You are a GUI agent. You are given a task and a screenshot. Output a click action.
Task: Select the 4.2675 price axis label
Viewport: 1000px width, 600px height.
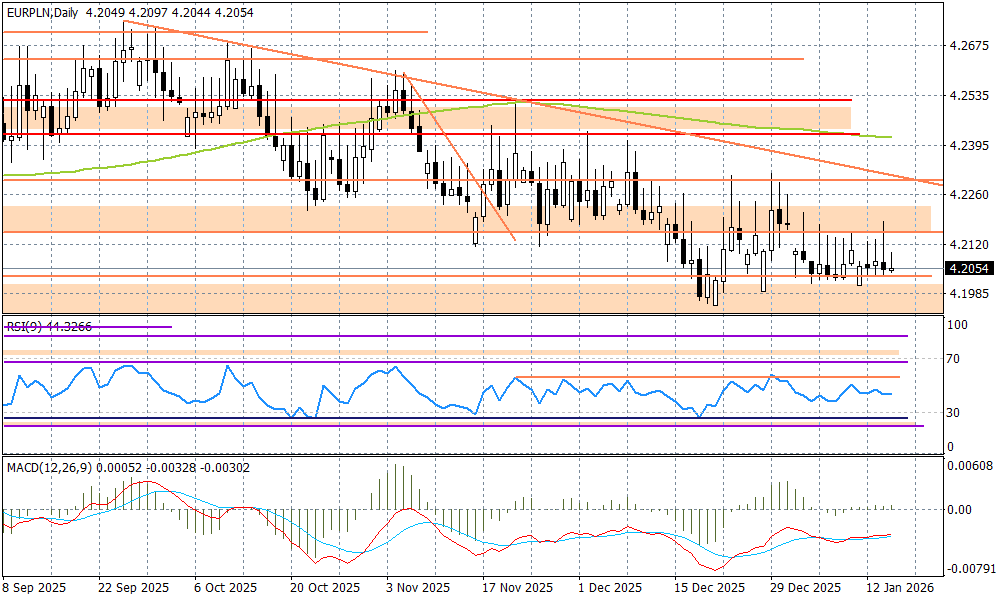click(969, 46)
